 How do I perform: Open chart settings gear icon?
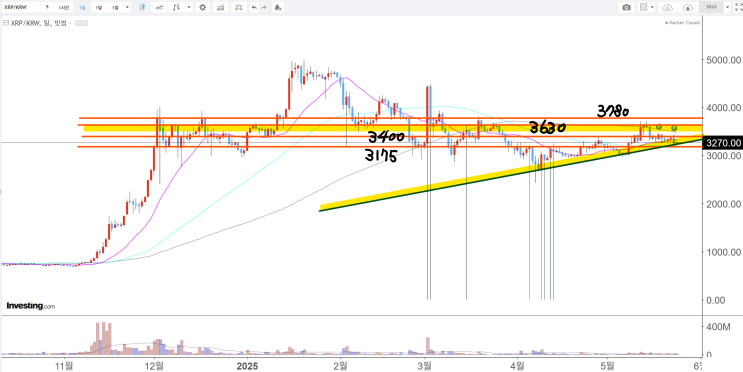coord(202,8)
